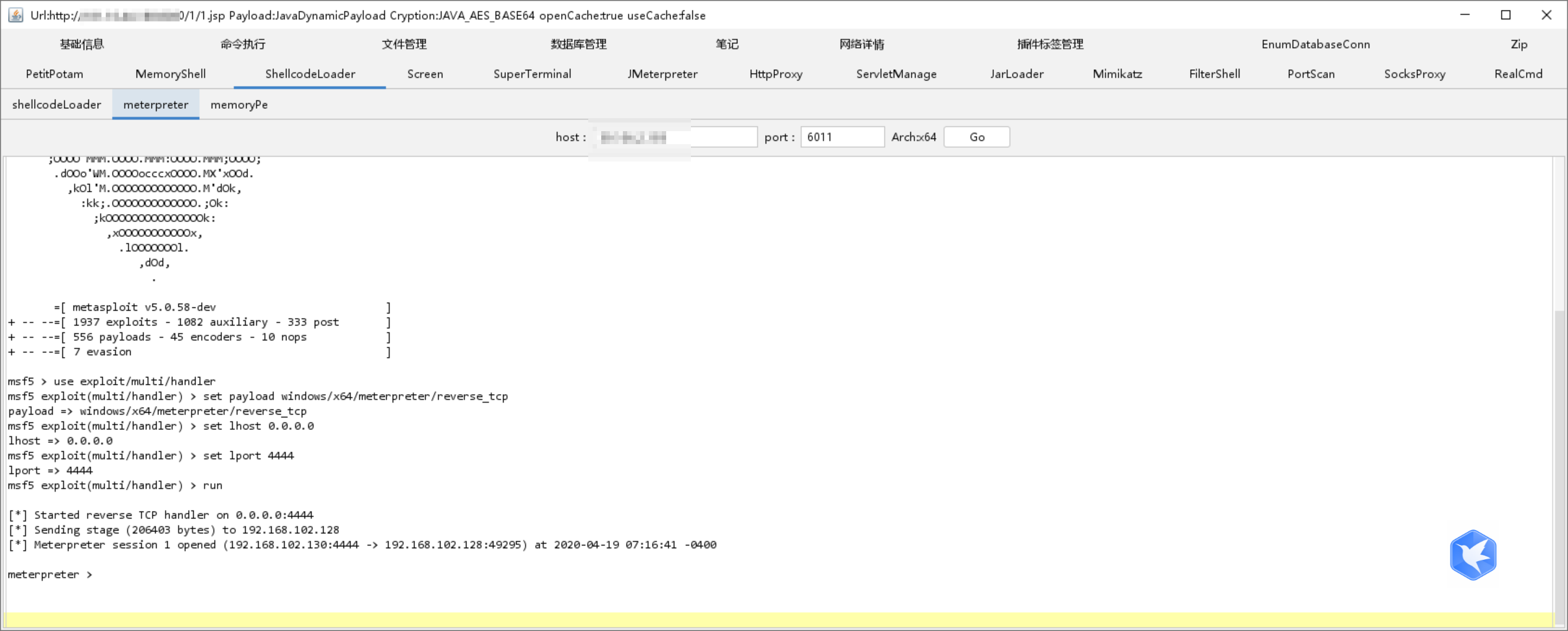Click the host input field
The height and width of the screenshot is (631, 1568).
pos(674,137)
